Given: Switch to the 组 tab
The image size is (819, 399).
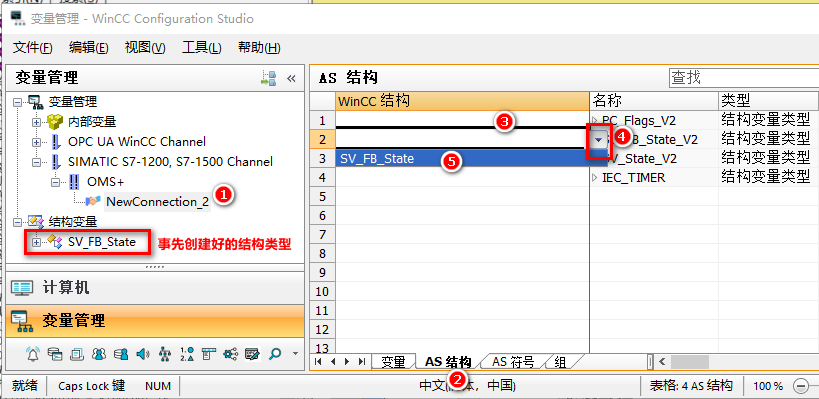Looking at the screenshot, I should coord(559,361).
